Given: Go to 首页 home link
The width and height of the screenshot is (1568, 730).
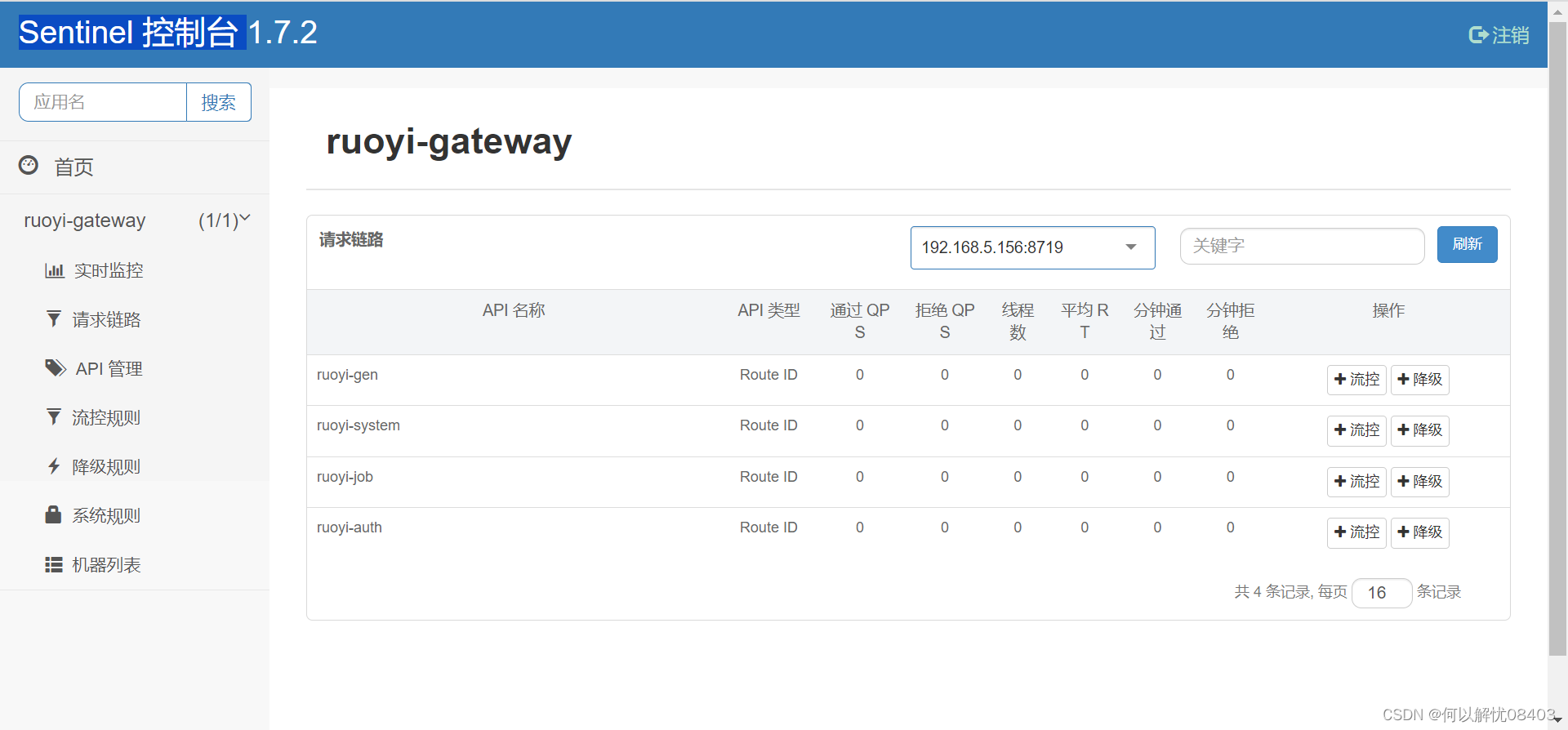Looking at the screenshot, I should [73, 167].
